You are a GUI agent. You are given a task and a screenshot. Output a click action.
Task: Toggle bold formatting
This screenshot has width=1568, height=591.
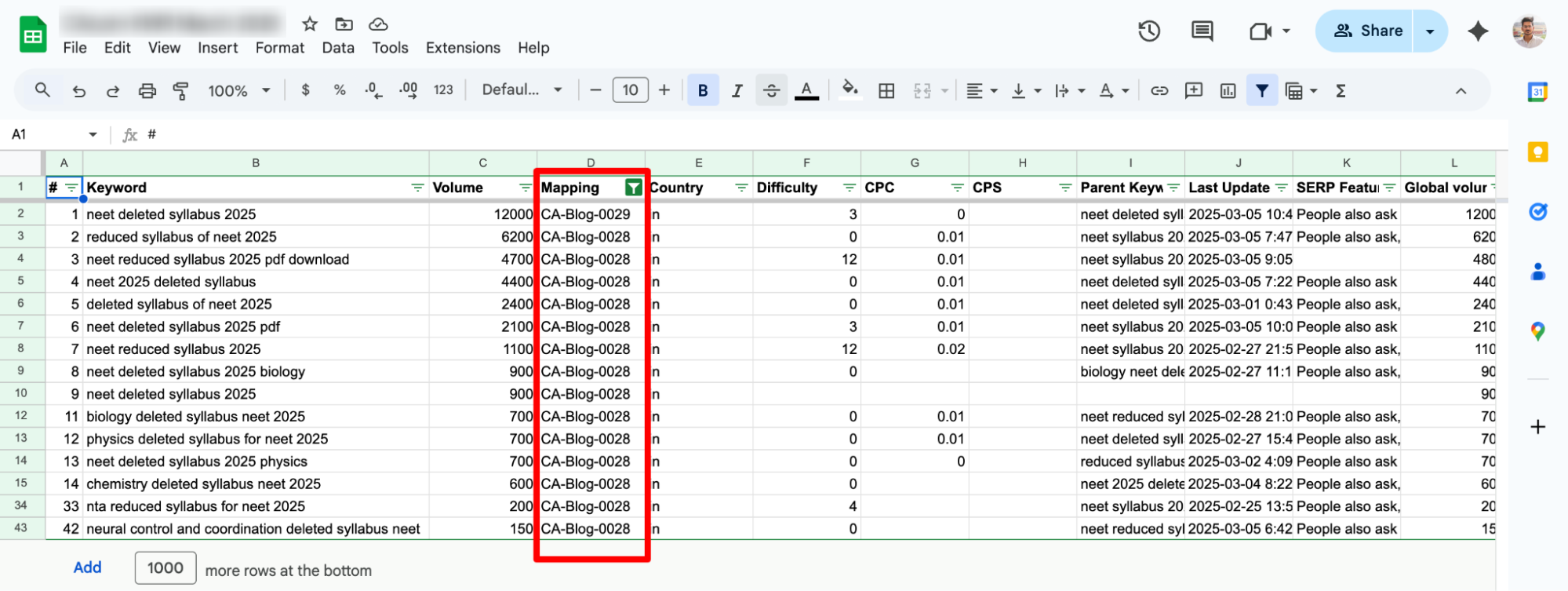(x=703, y=90)
